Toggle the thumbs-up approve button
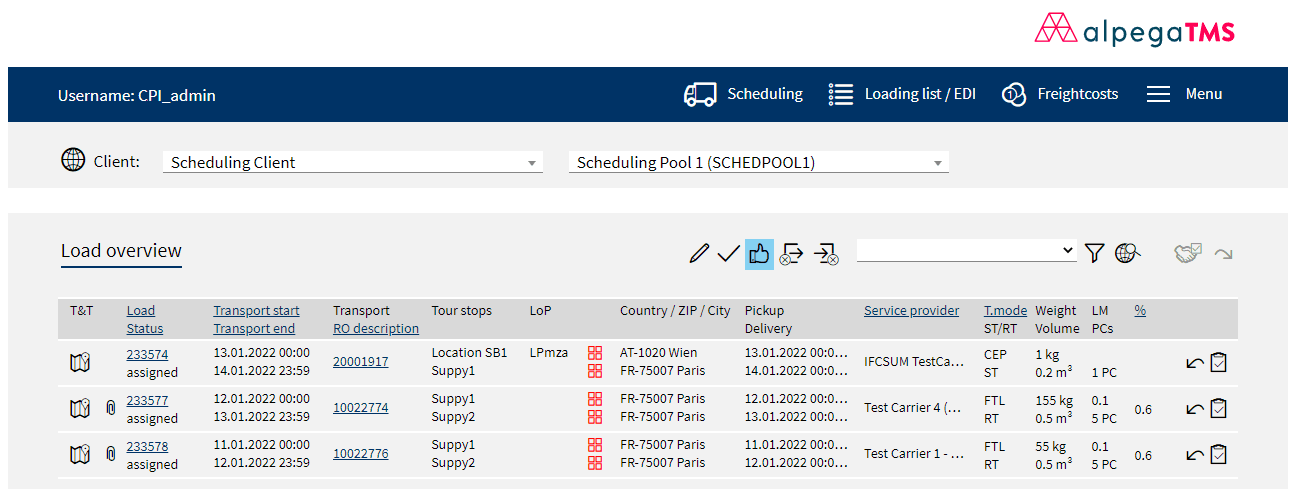Image resolution: width=1292 pixels, height=489 pixels. pyautogui.click(x=759, y=254)
